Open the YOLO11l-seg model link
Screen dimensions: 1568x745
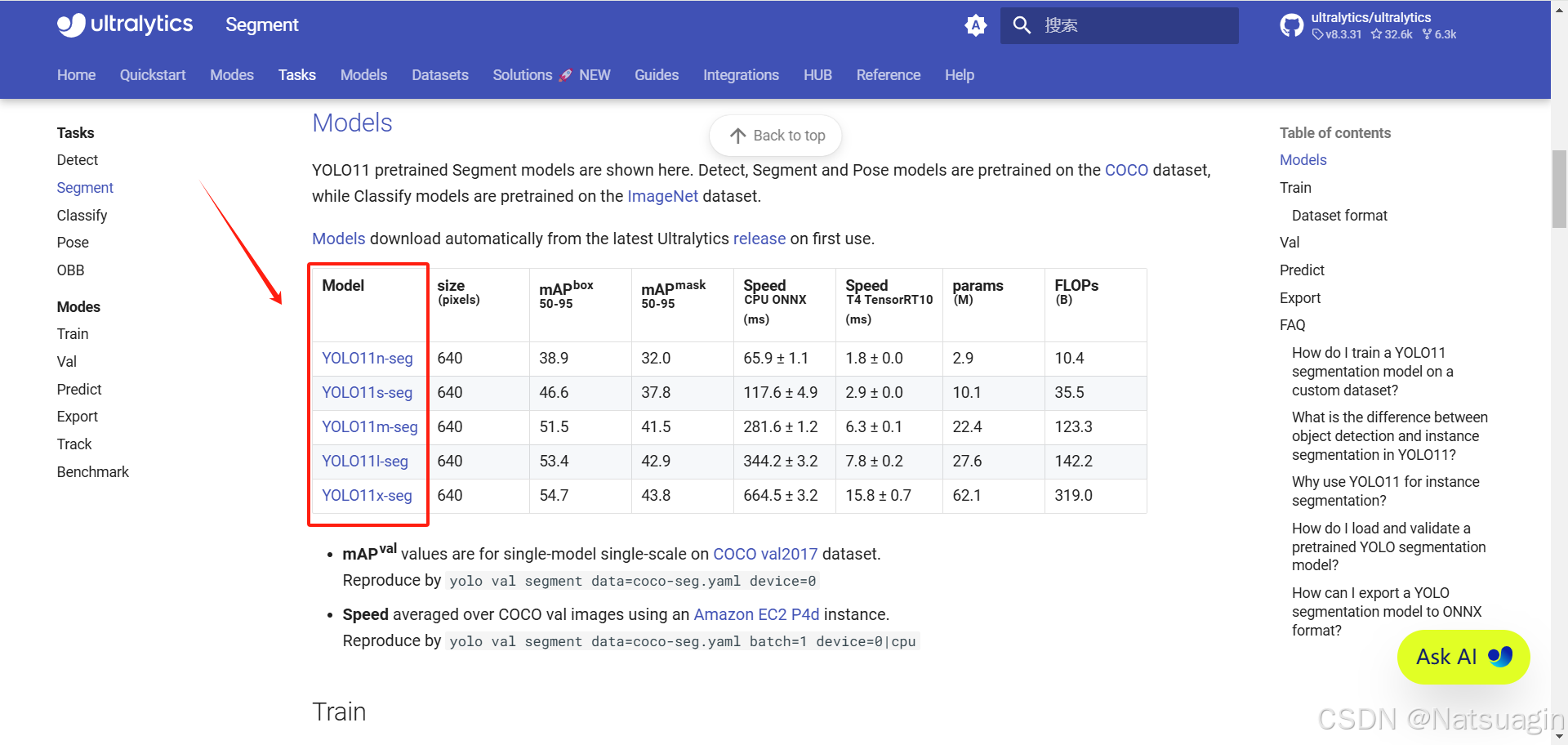point(365,462)
